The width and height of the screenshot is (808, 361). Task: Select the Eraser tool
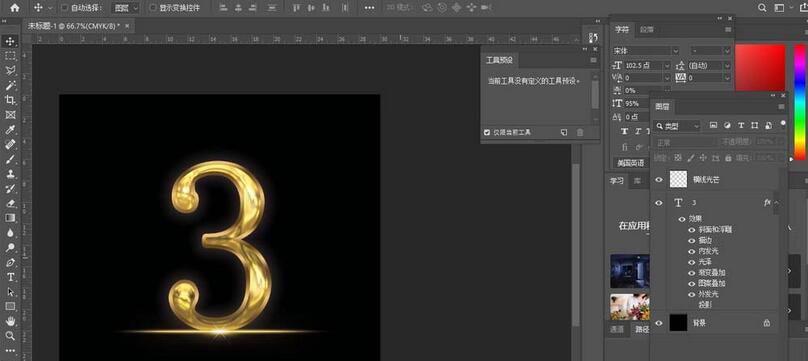click(10, 203)
